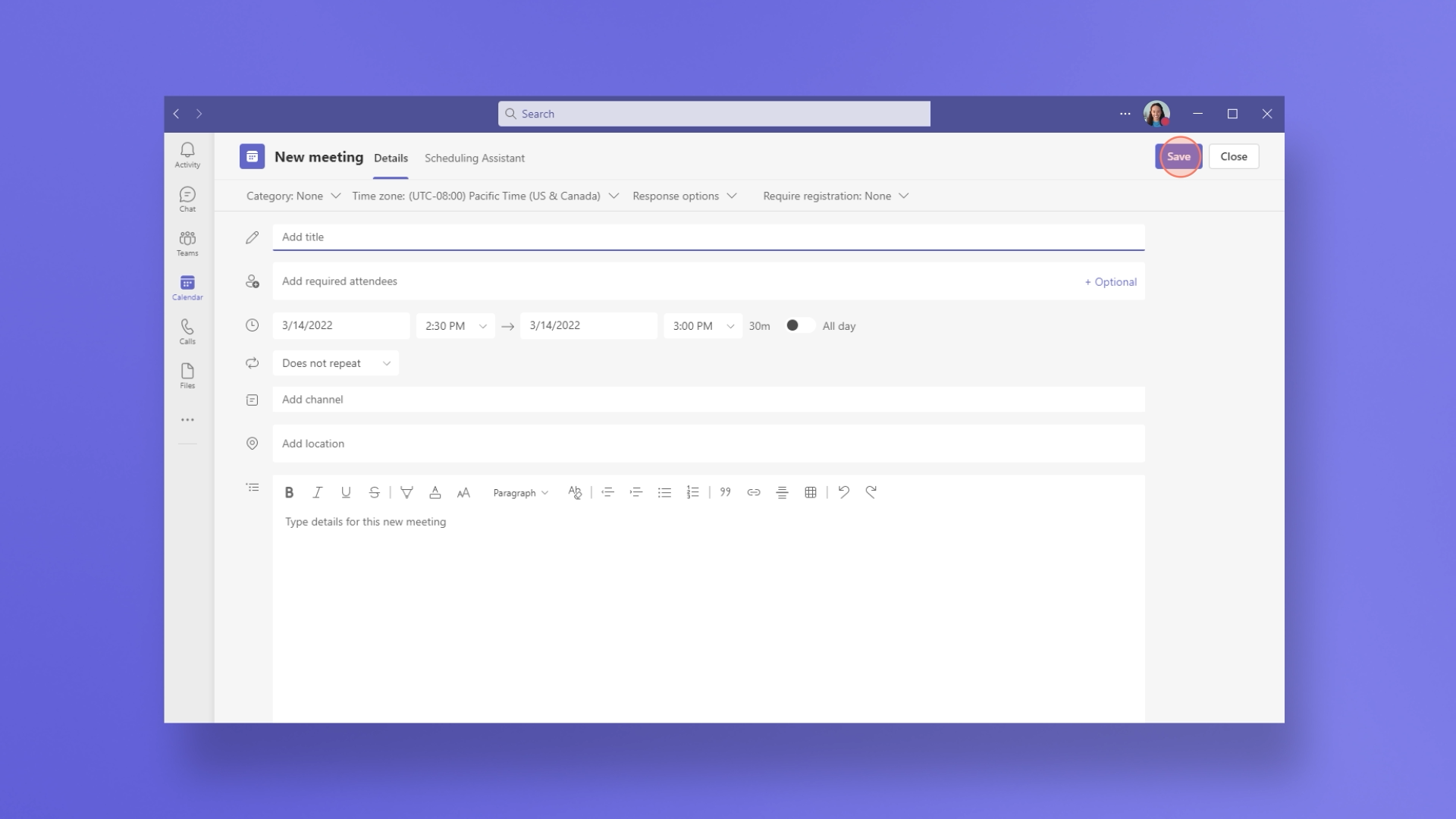The height and width of the screenshot is (819, 1456).
Task: Click the New meeting calendar icon
Action: 252,156
